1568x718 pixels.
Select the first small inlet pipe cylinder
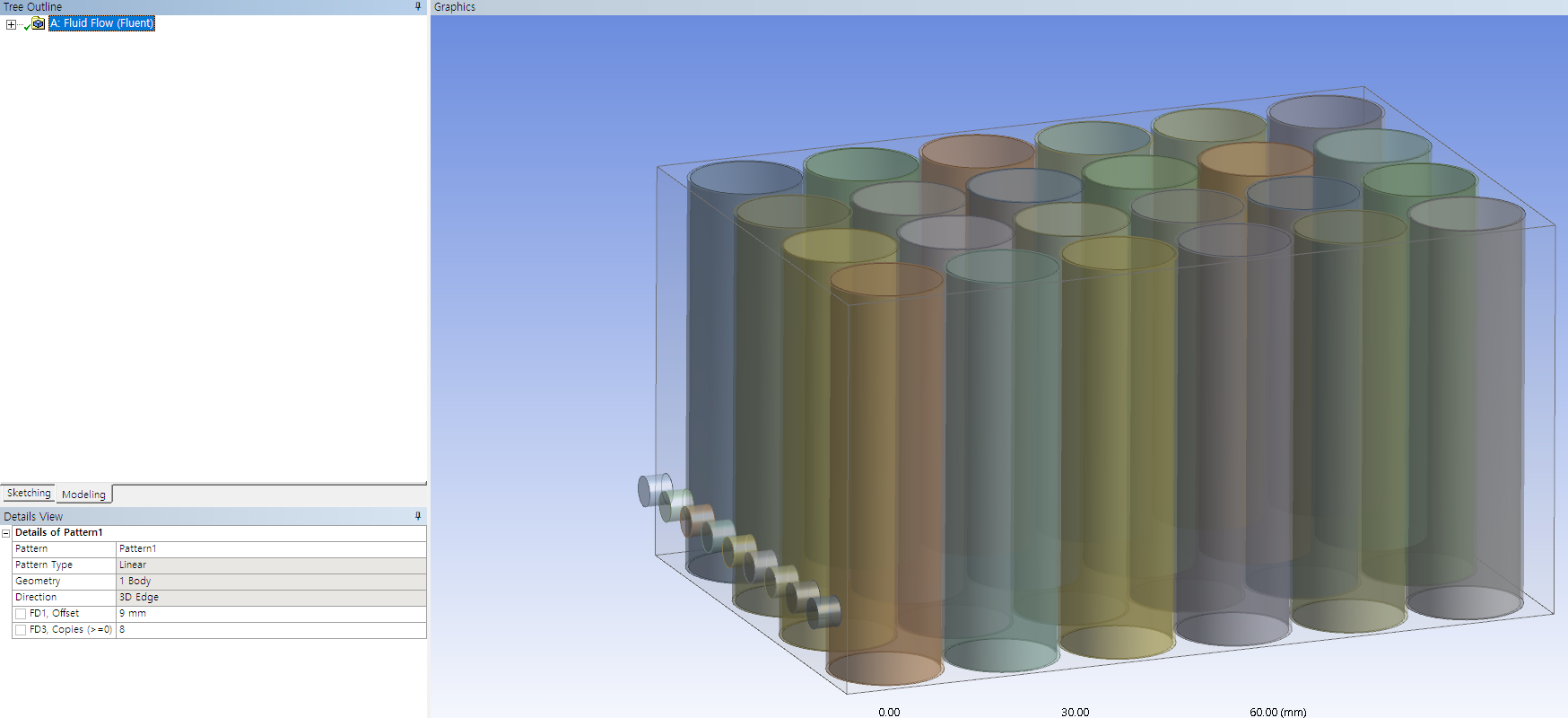(x=654, y=490)
